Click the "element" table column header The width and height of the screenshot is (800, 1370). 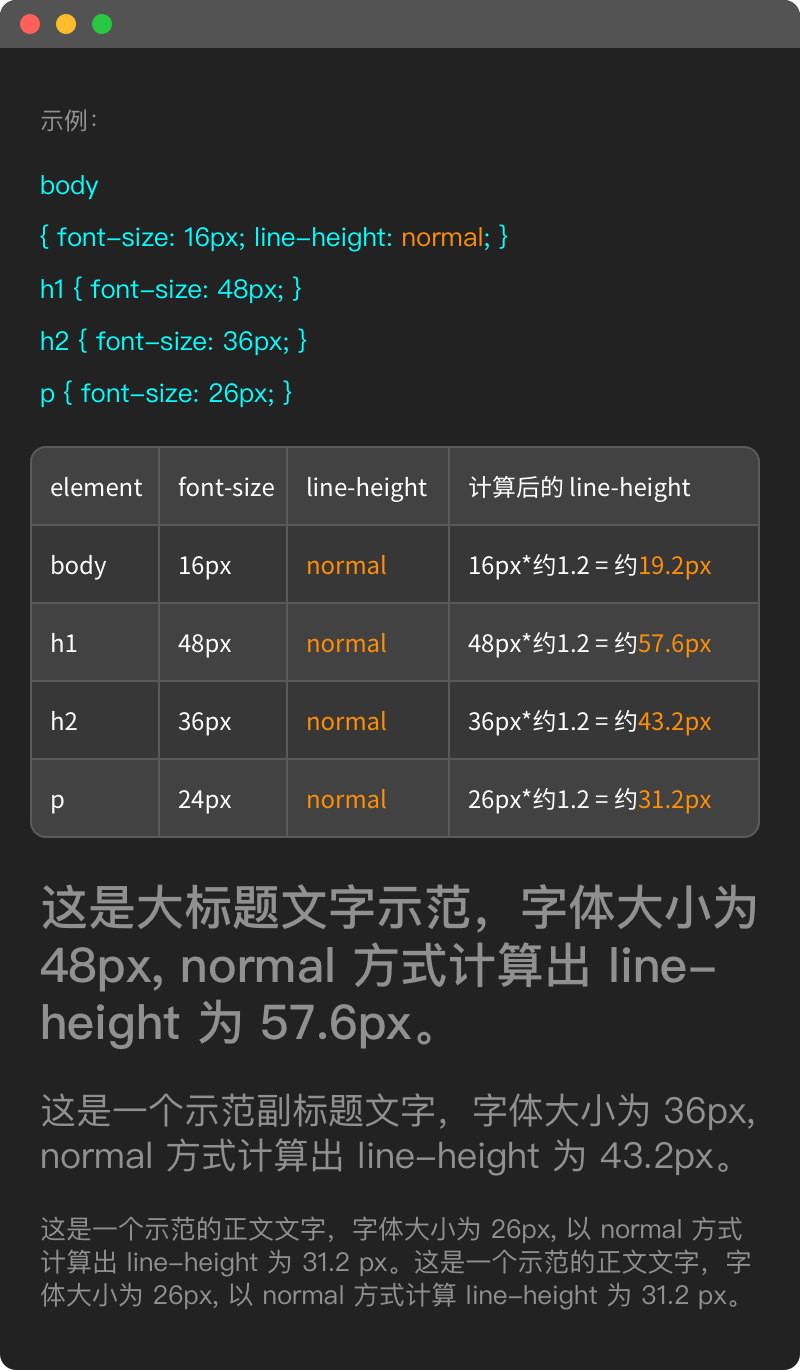[96, 488]
